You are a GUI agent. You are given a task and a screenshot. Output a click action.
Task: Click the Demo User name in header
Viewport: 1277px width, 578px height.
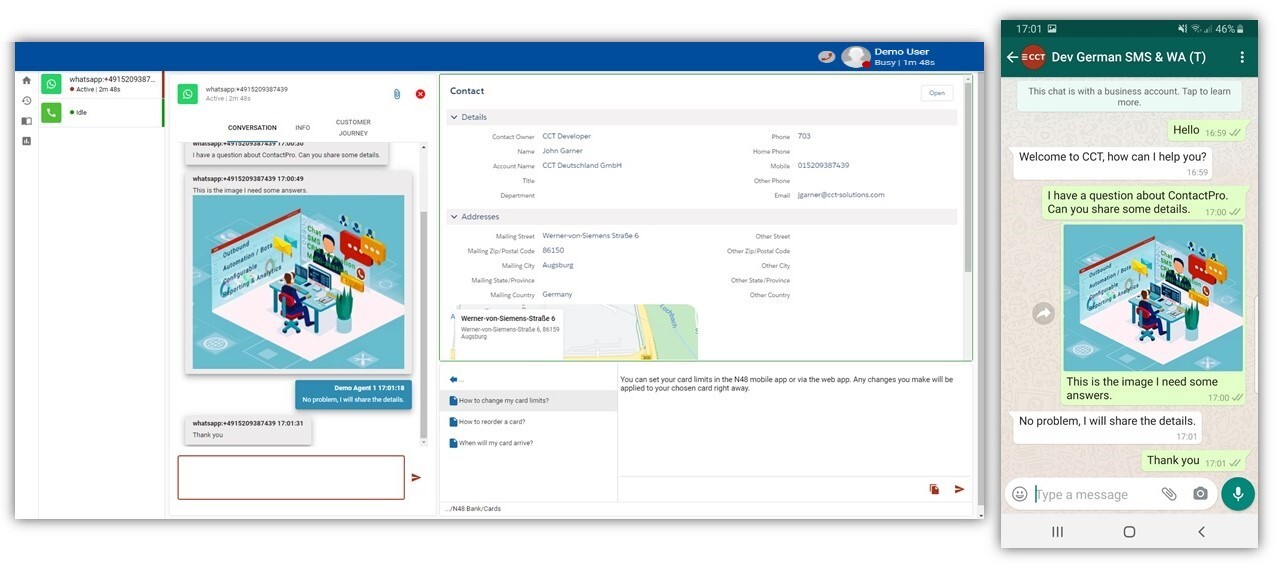coord(902,51)
